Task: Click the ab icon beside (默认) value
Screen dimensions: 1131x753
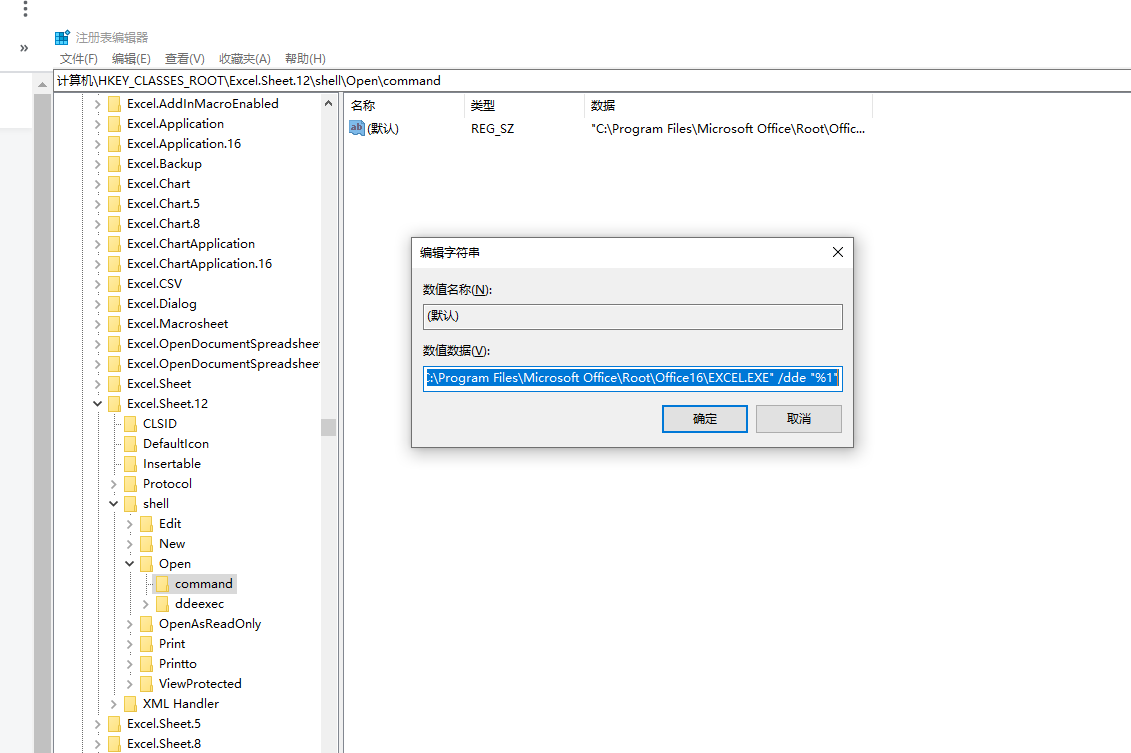Action: pos(357,128)
